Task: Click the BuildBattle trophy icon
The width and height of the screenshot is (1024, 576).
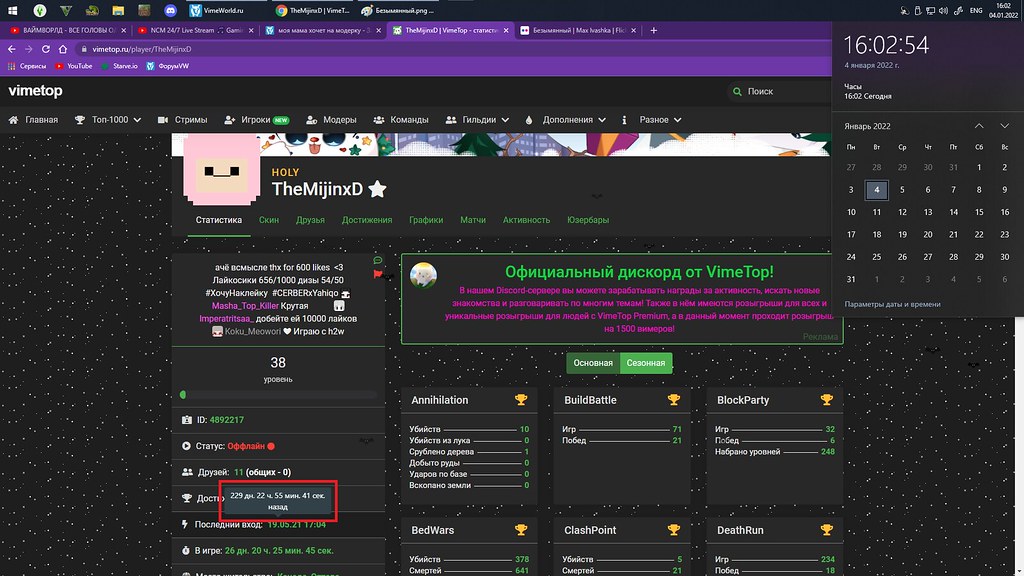Action: [674, 400]
